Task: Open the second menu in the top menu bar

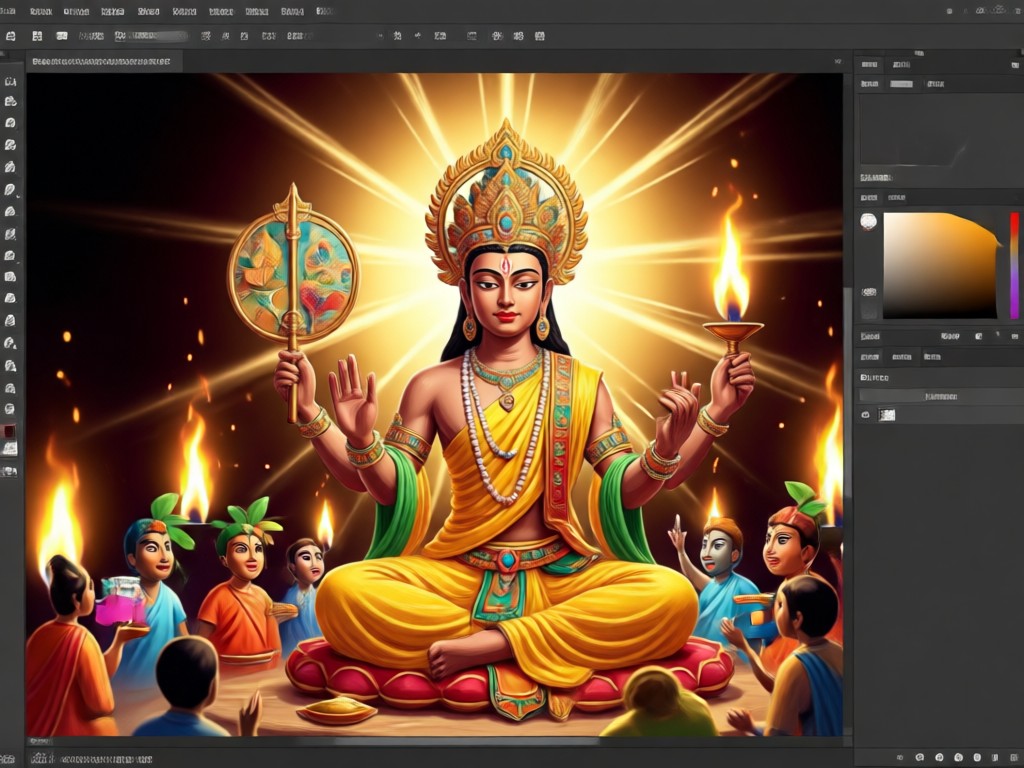Action: (x=40, y=11)
